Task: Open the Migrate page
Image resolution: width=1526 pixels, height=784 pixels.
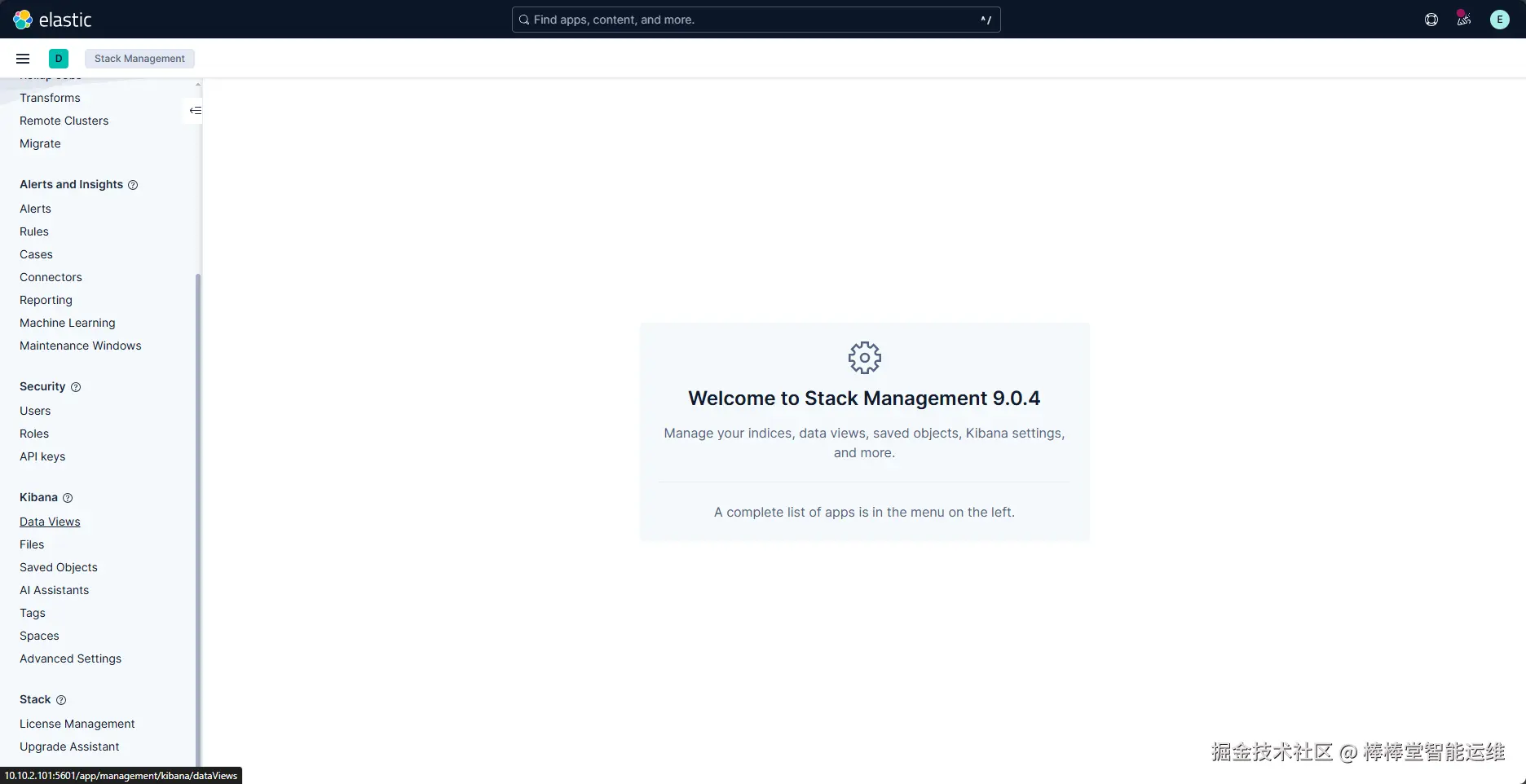Action: [40, 143]
